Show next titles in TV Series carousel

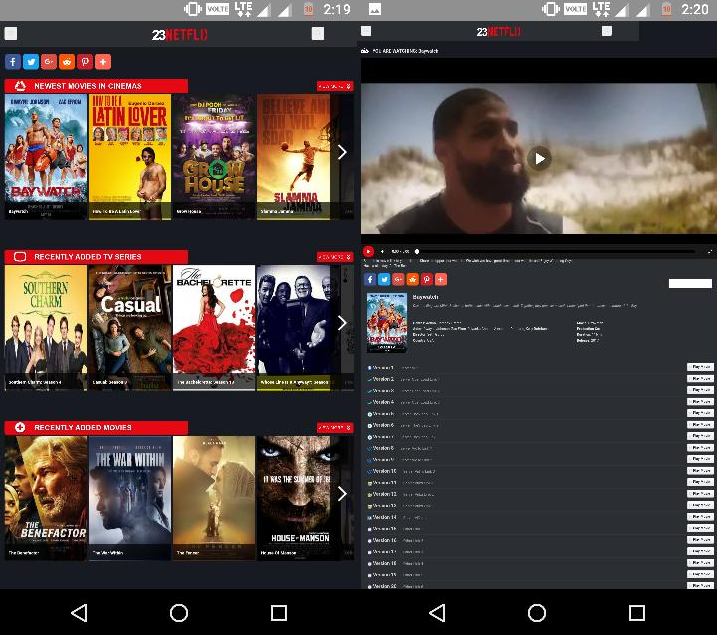342,323
